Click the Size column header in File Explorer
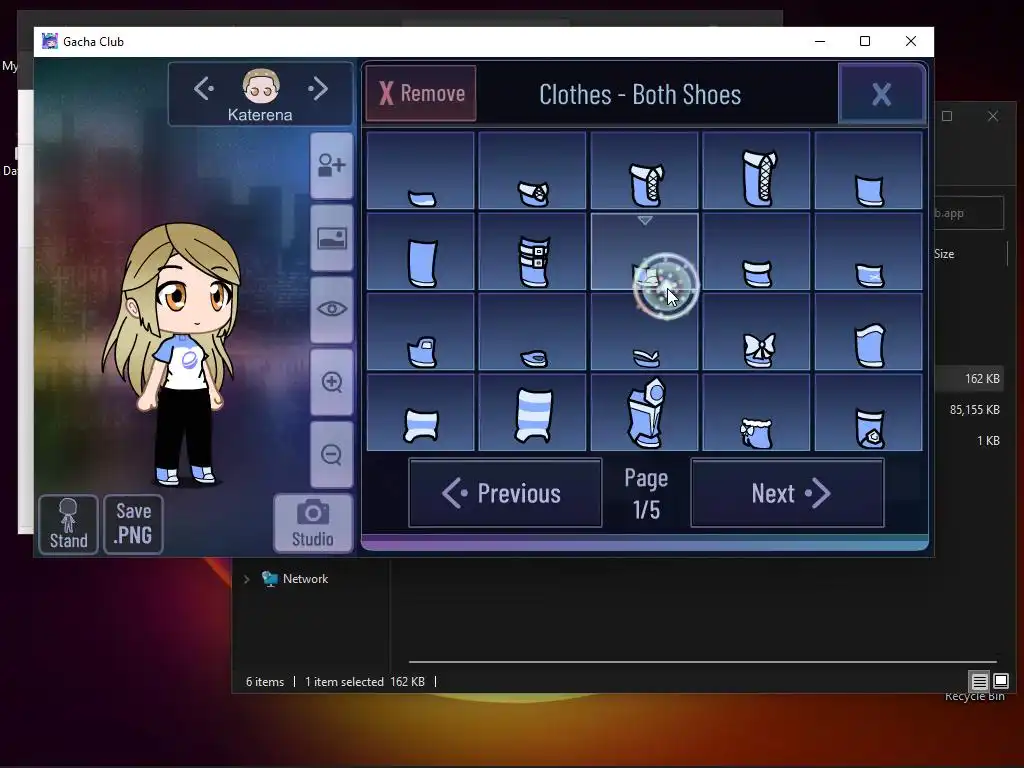 coord(944,254)
